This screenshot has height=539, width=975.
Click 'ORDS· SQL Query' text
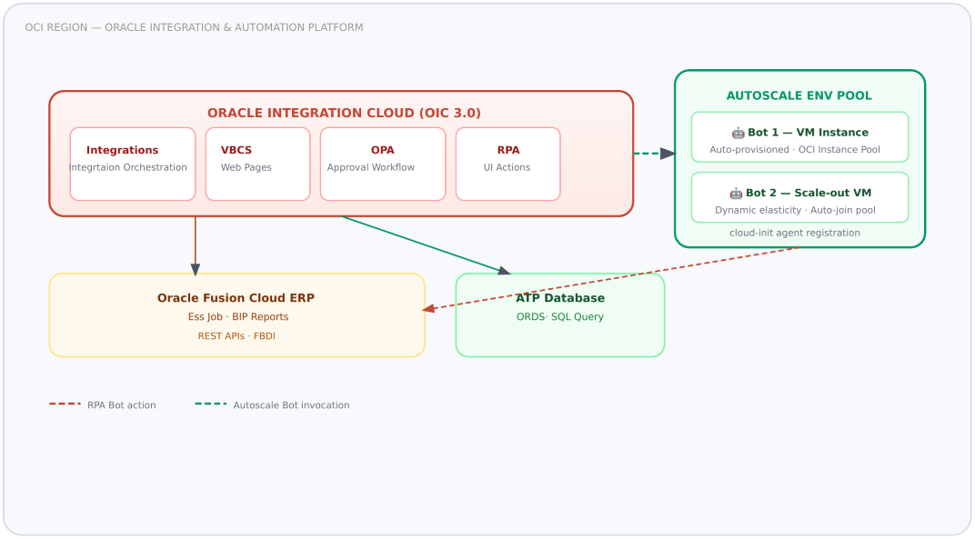click(x=560, y=317)
